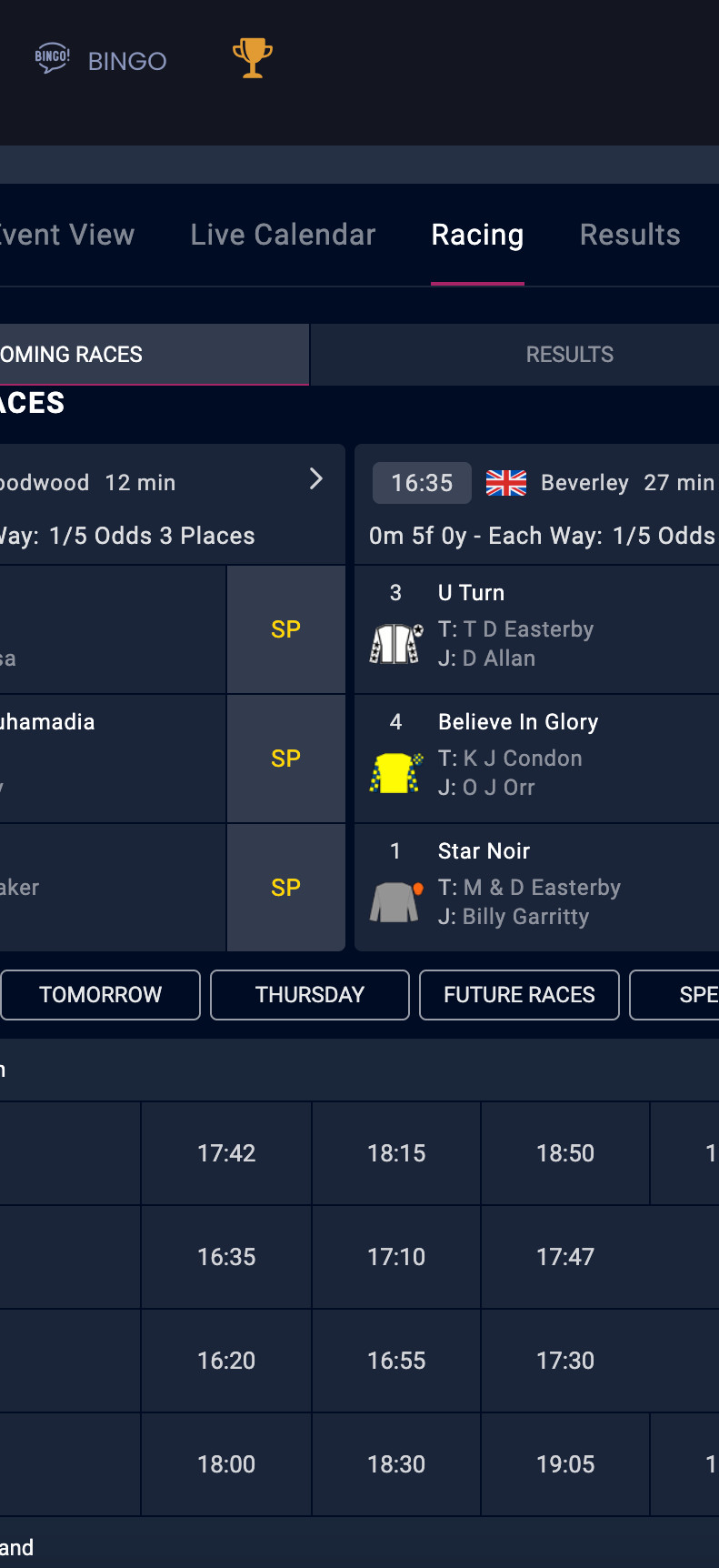Click Believe In Glory's yellow jockey silks

tap(396, 772)
